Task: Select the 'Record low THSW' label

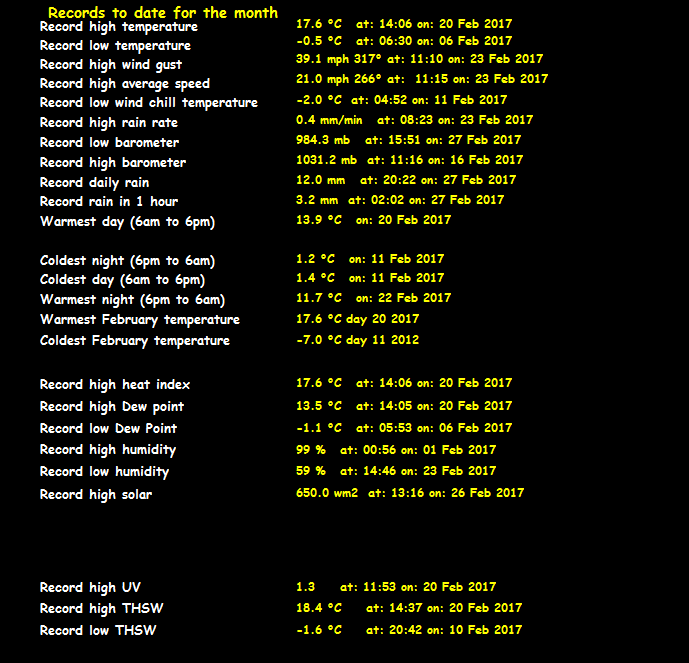Action: point(98,631)
